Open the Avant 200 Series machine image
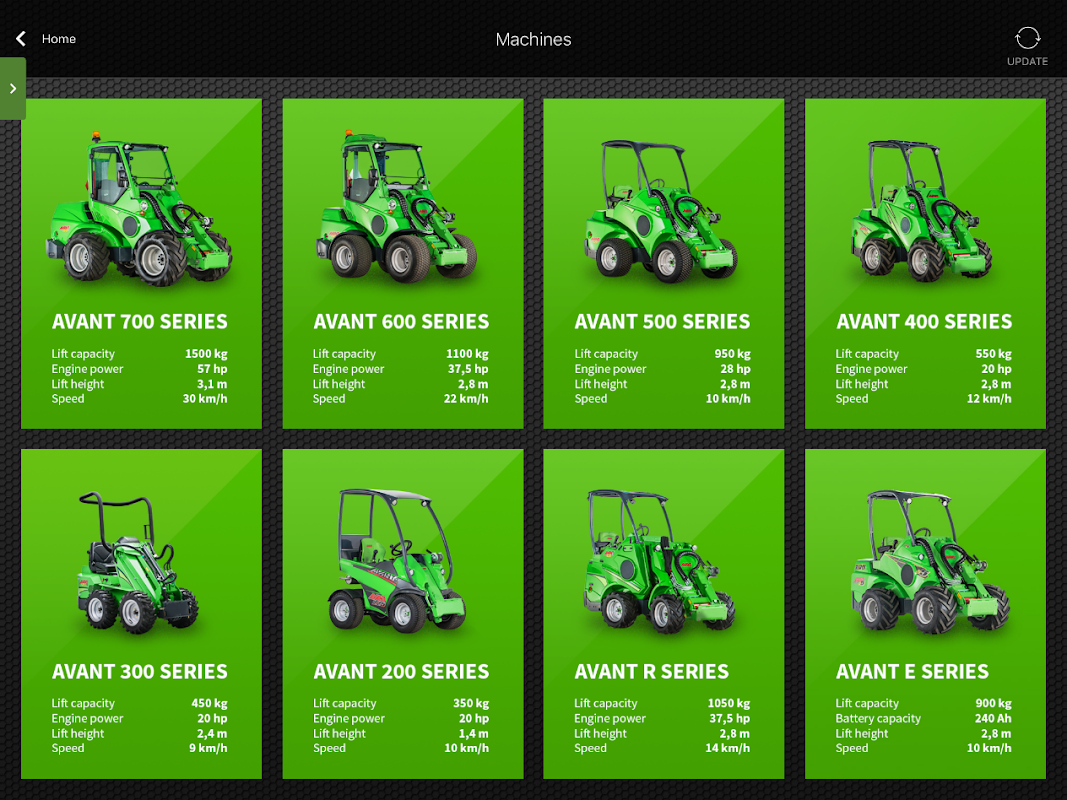Screen dimensions: 1067x800 coord(398,561)
